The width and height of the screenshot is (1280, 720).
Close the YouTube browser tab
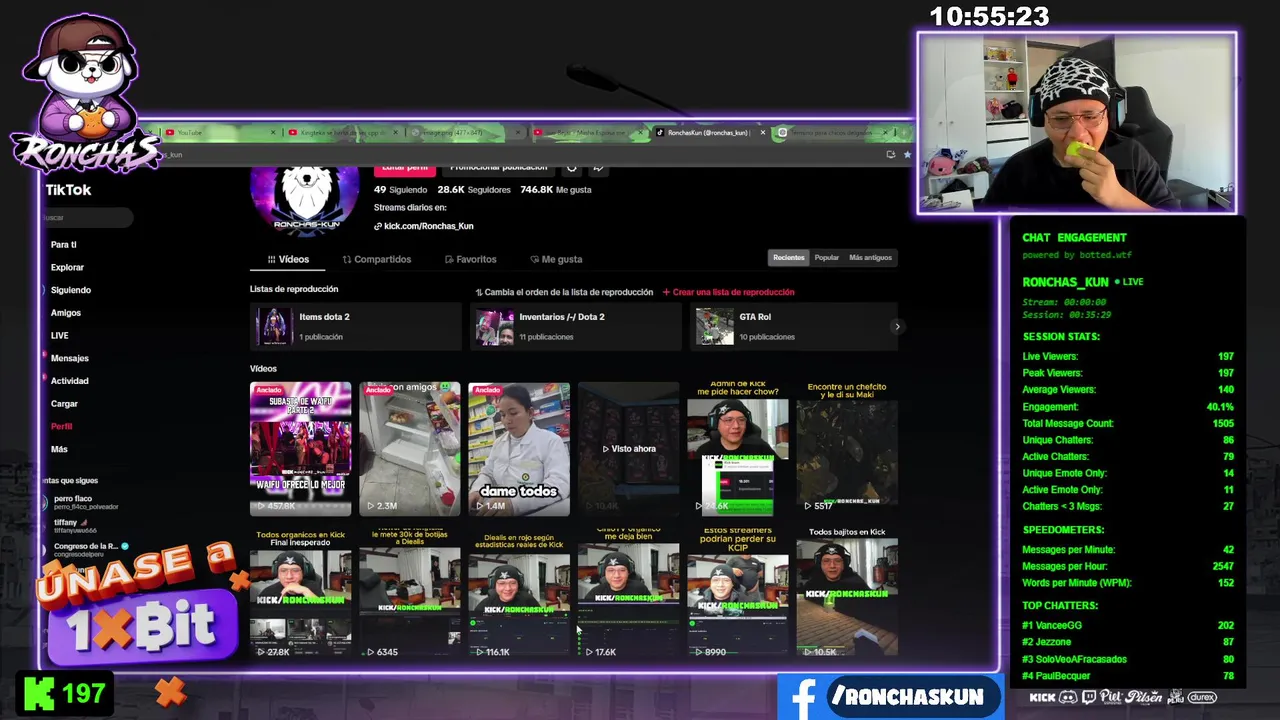[273, 132]
